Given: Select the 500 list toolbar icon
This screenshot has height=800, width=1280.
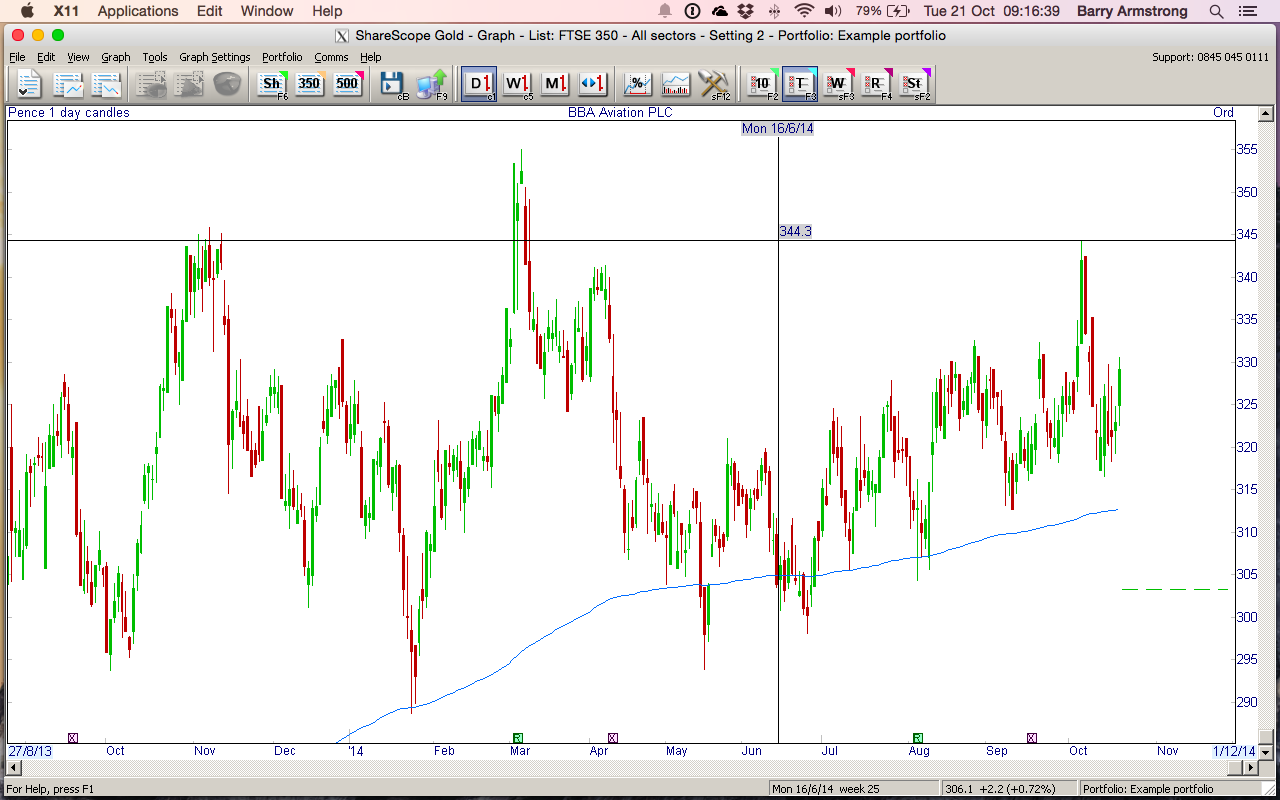Looking at the screenshot, I should tap(347, 84).
